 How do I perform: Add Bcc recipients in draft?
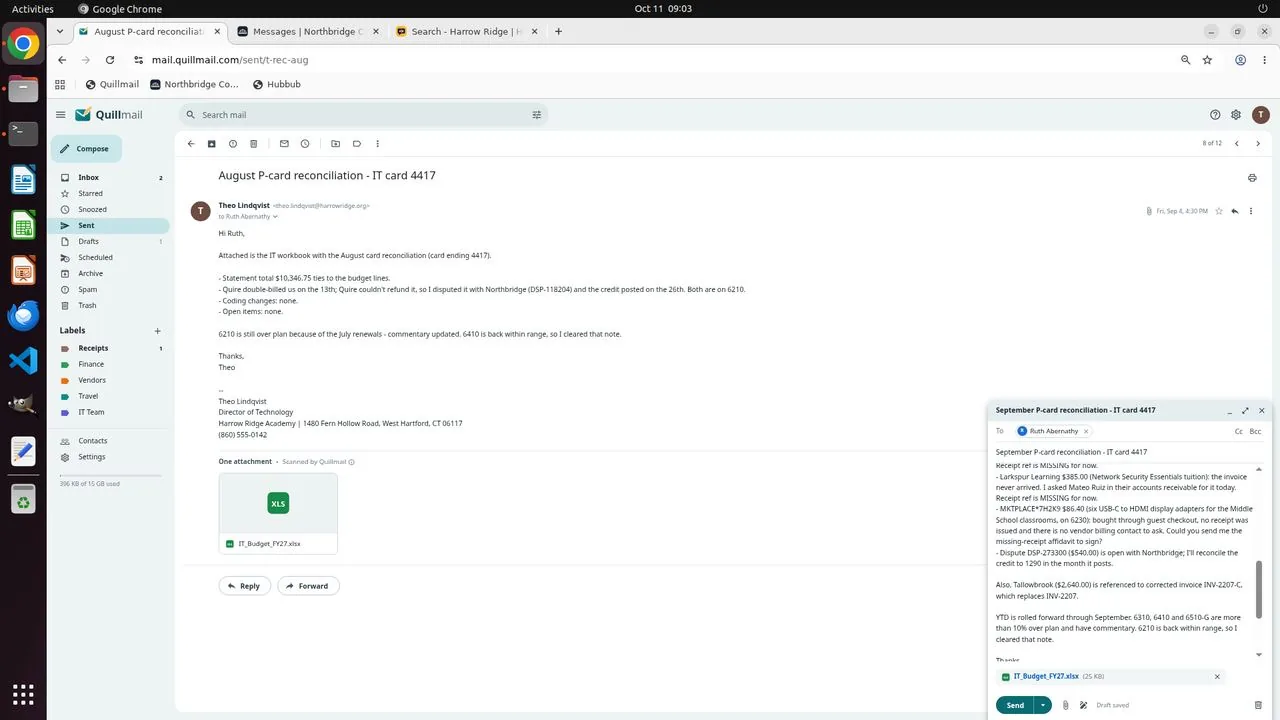1255,431
